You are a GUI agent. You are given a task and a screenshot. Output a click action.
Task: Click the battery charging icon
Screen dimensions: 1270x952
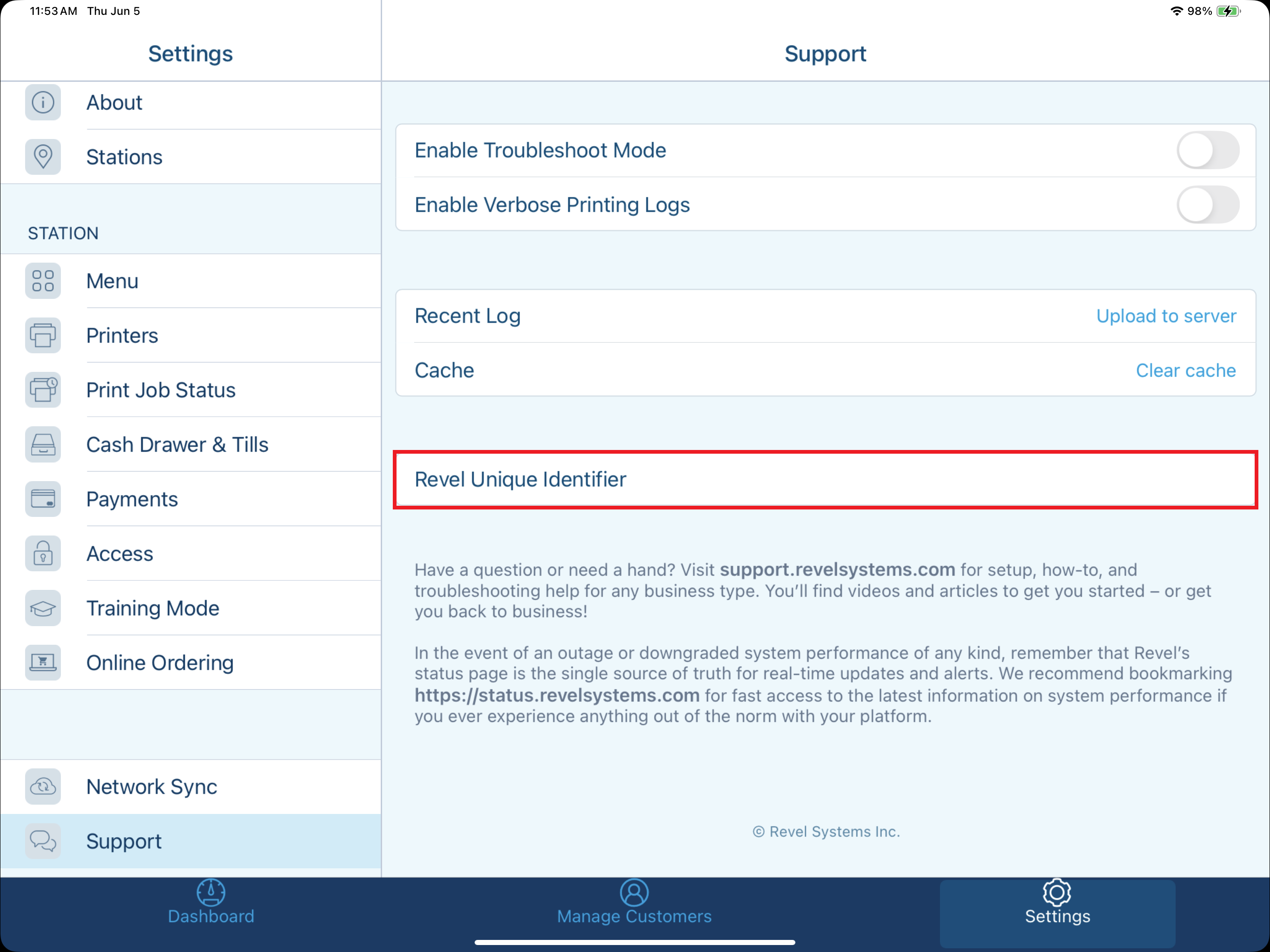click(1229, 11)
